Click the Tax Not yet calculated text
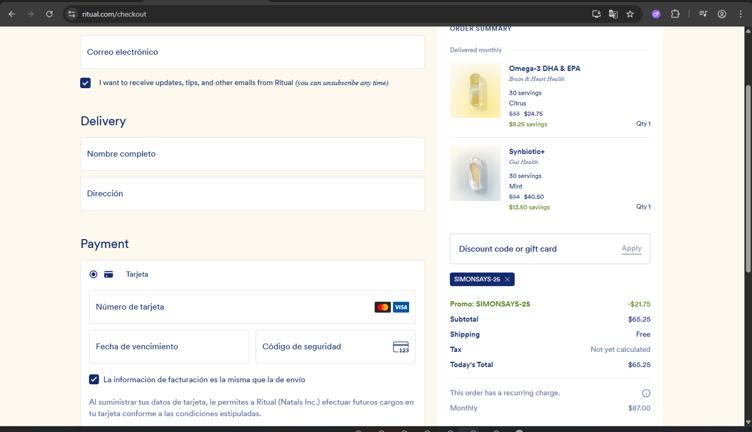The height and width of the screenshot is (432, 752). (620, 350)
